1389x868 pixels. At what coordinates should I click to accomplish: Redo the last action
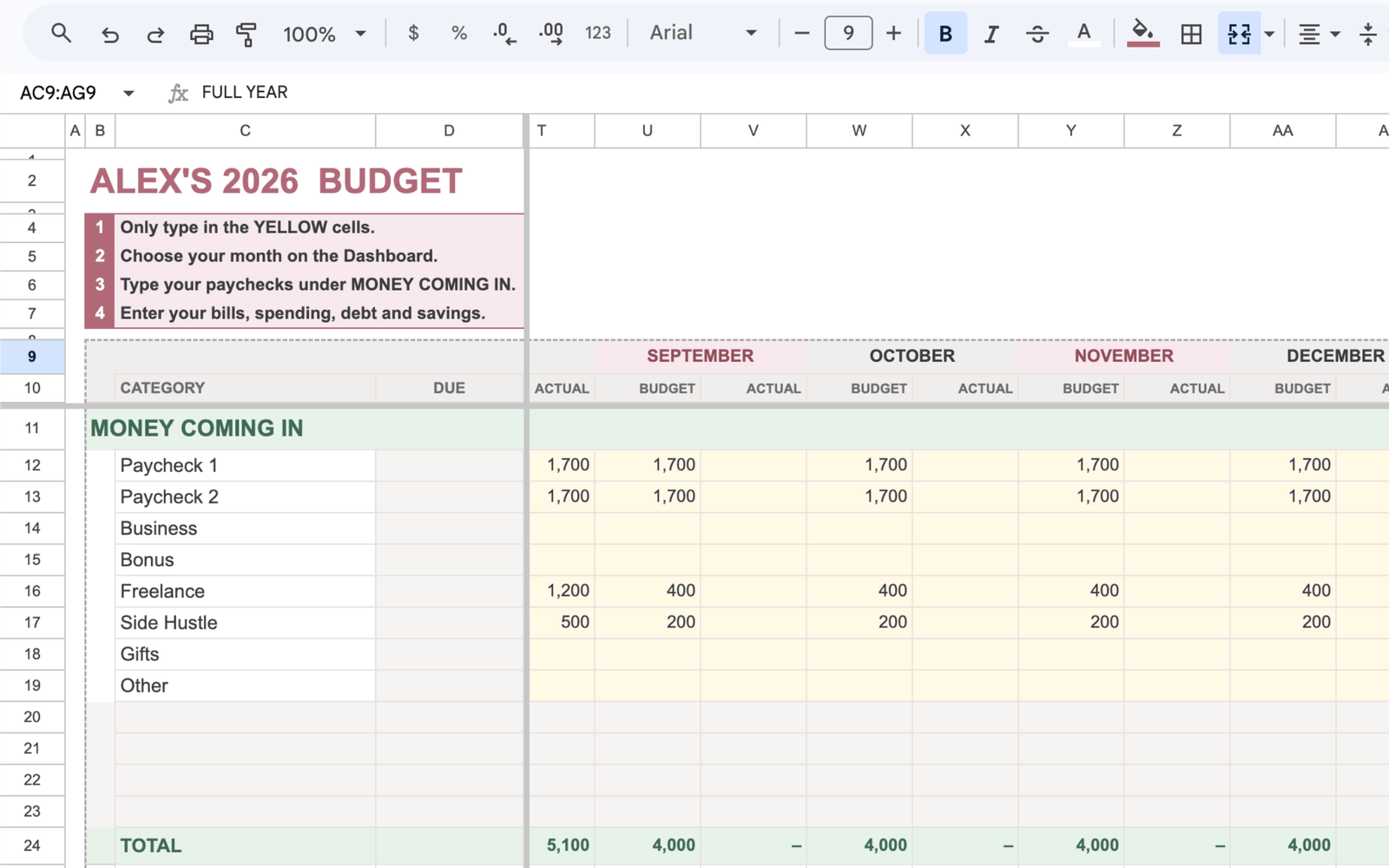tap(155, 34)
